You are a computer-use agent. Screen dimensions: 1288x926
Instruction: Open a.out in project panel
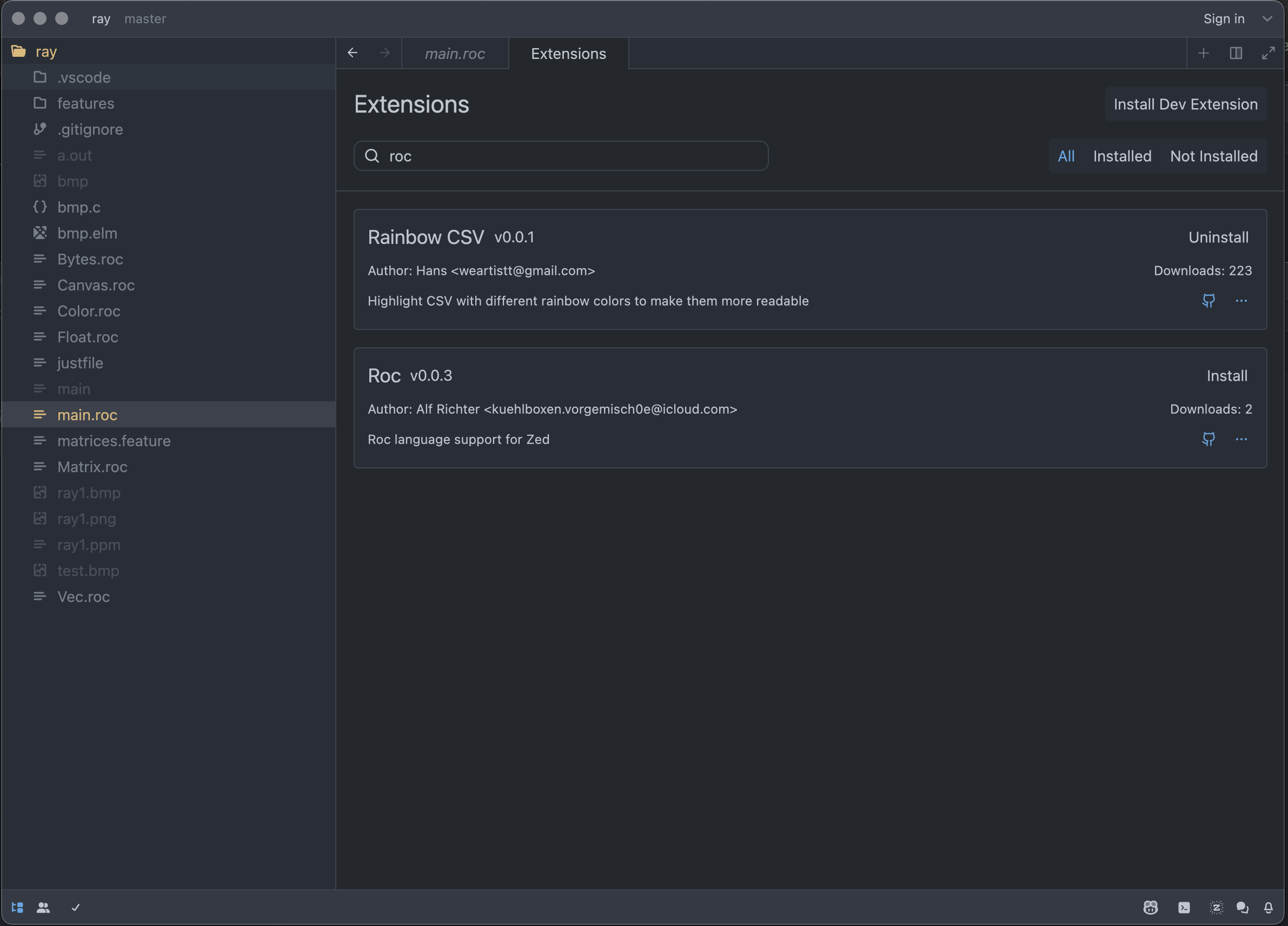click(168, 155)
